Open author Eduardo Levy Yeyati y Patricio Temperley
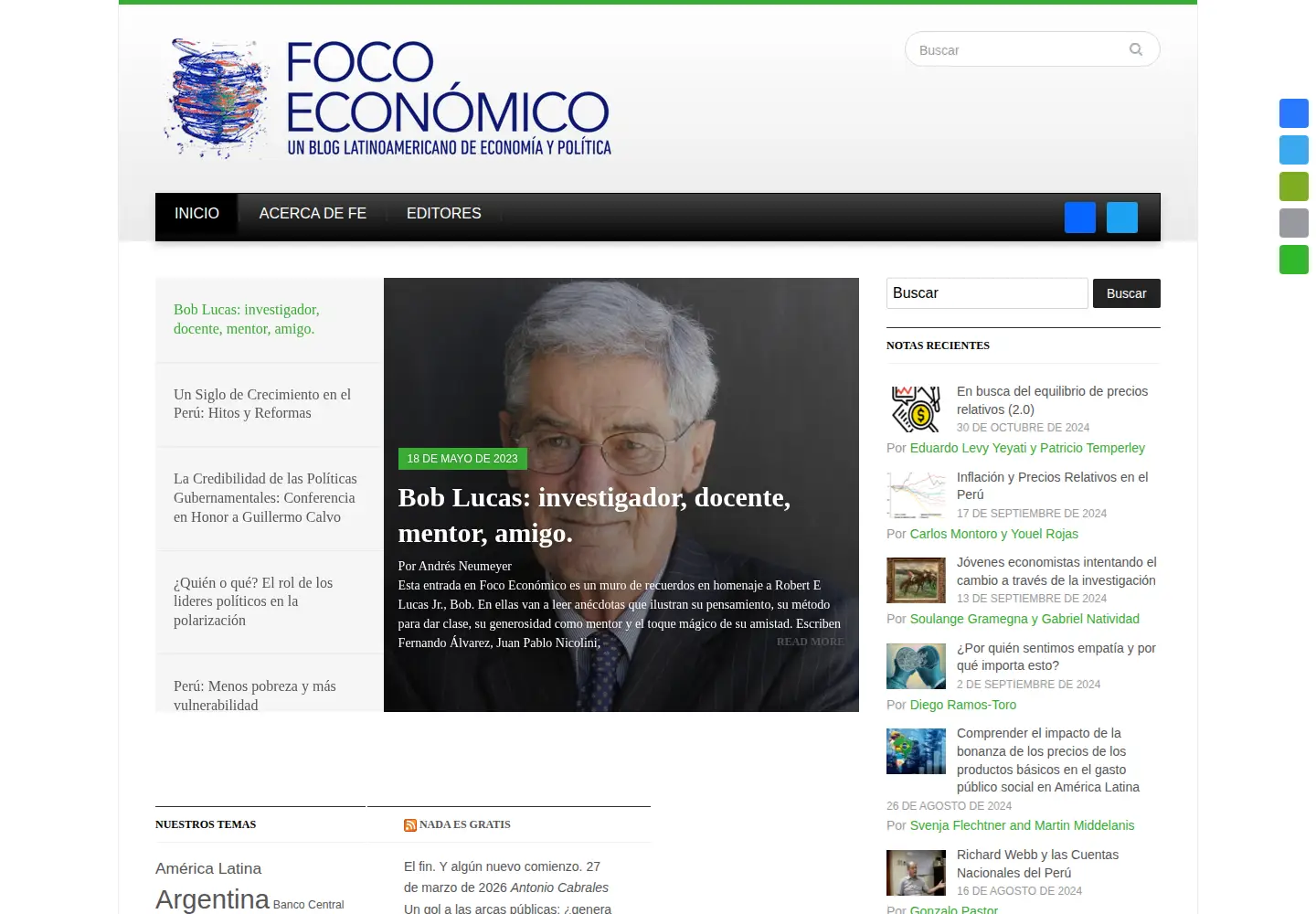This screenshot has width=1316, height=914. point(1027,448)
